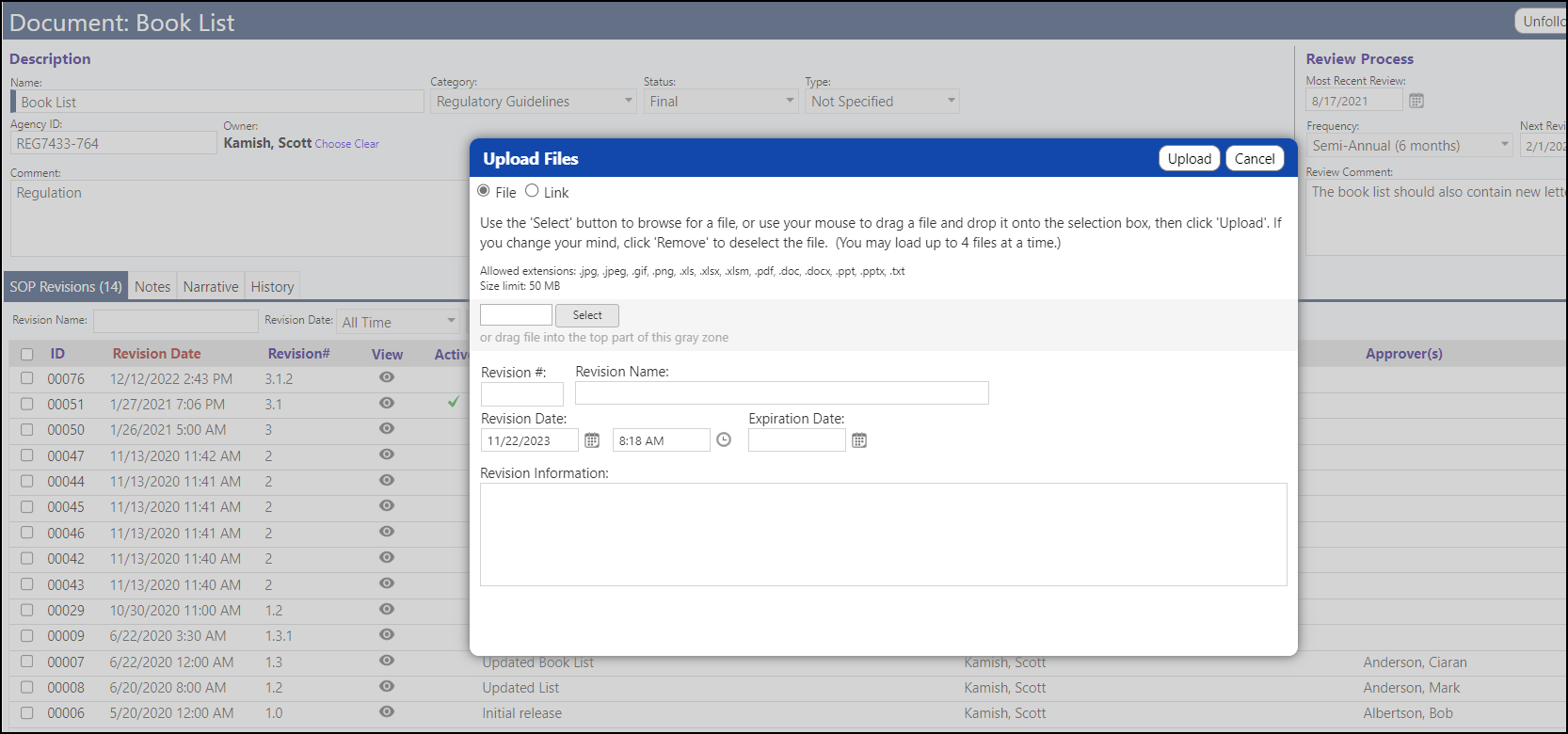Click the Revision Name filter field
The image size is (1568, 734).
pyautogui.click(x=176, y=321)
